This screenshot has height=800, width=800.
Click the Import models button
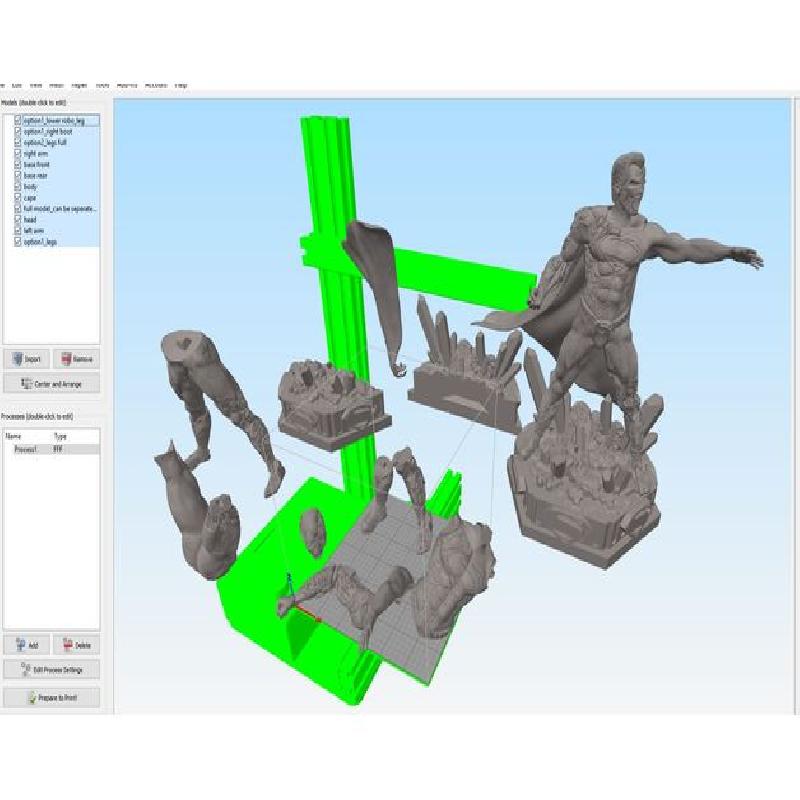click(x=27, y=359)
